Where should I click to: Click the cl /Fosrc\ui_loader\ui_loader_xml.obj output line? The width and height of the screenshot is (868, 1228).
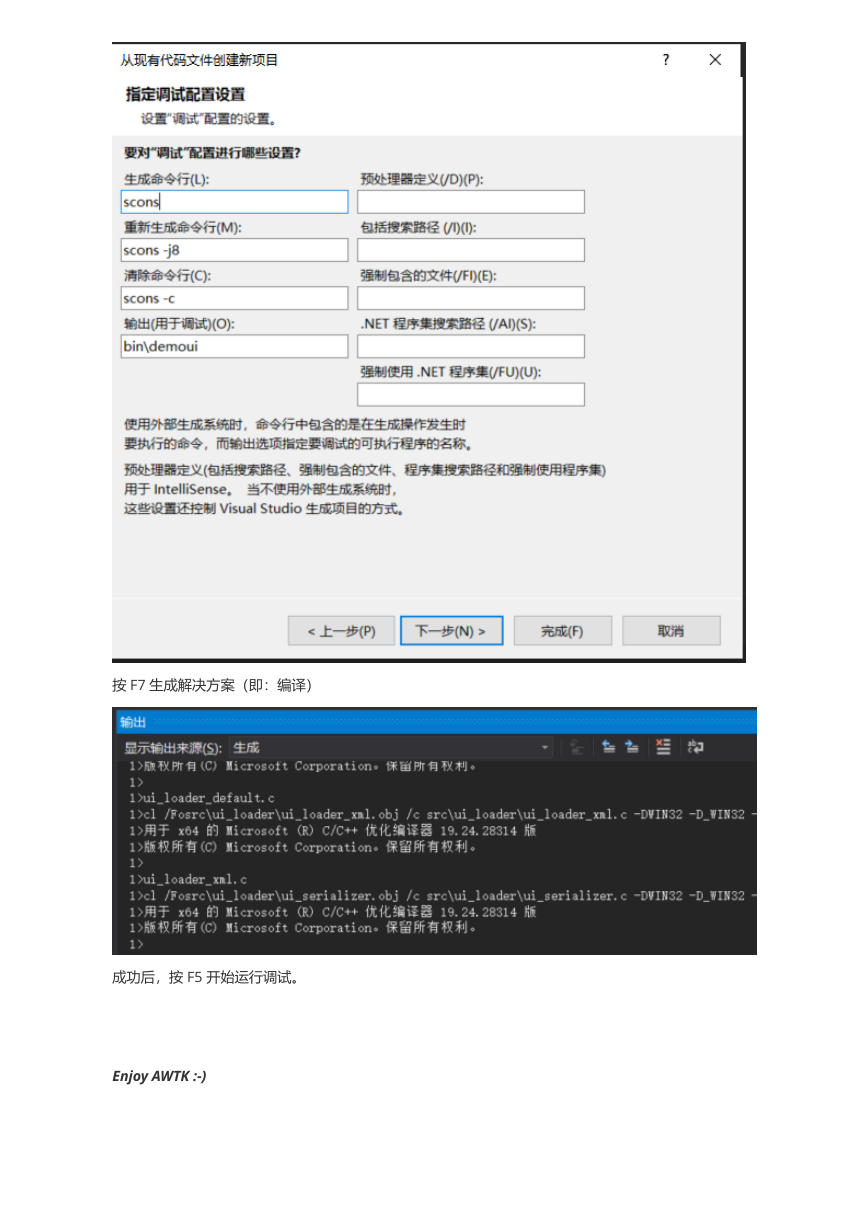click(x=442, y=814)
